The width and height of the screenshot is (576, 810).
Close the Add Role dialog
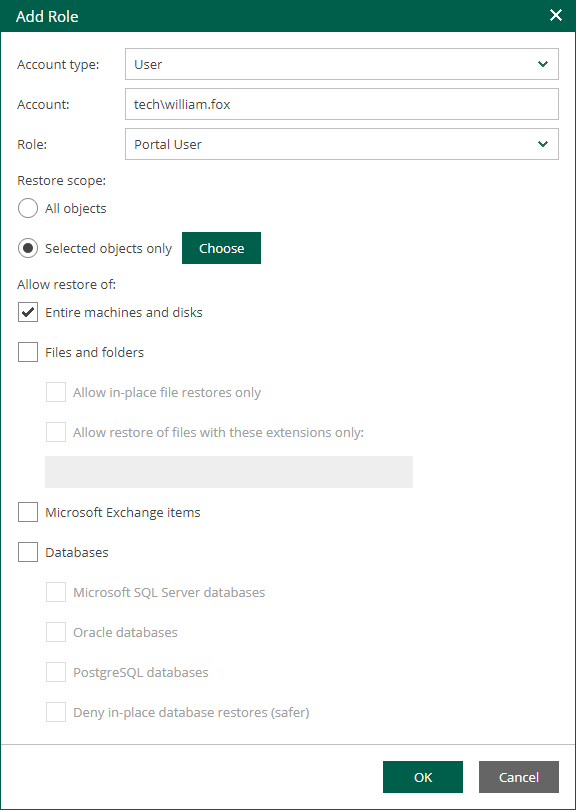(x=556, y=16)
